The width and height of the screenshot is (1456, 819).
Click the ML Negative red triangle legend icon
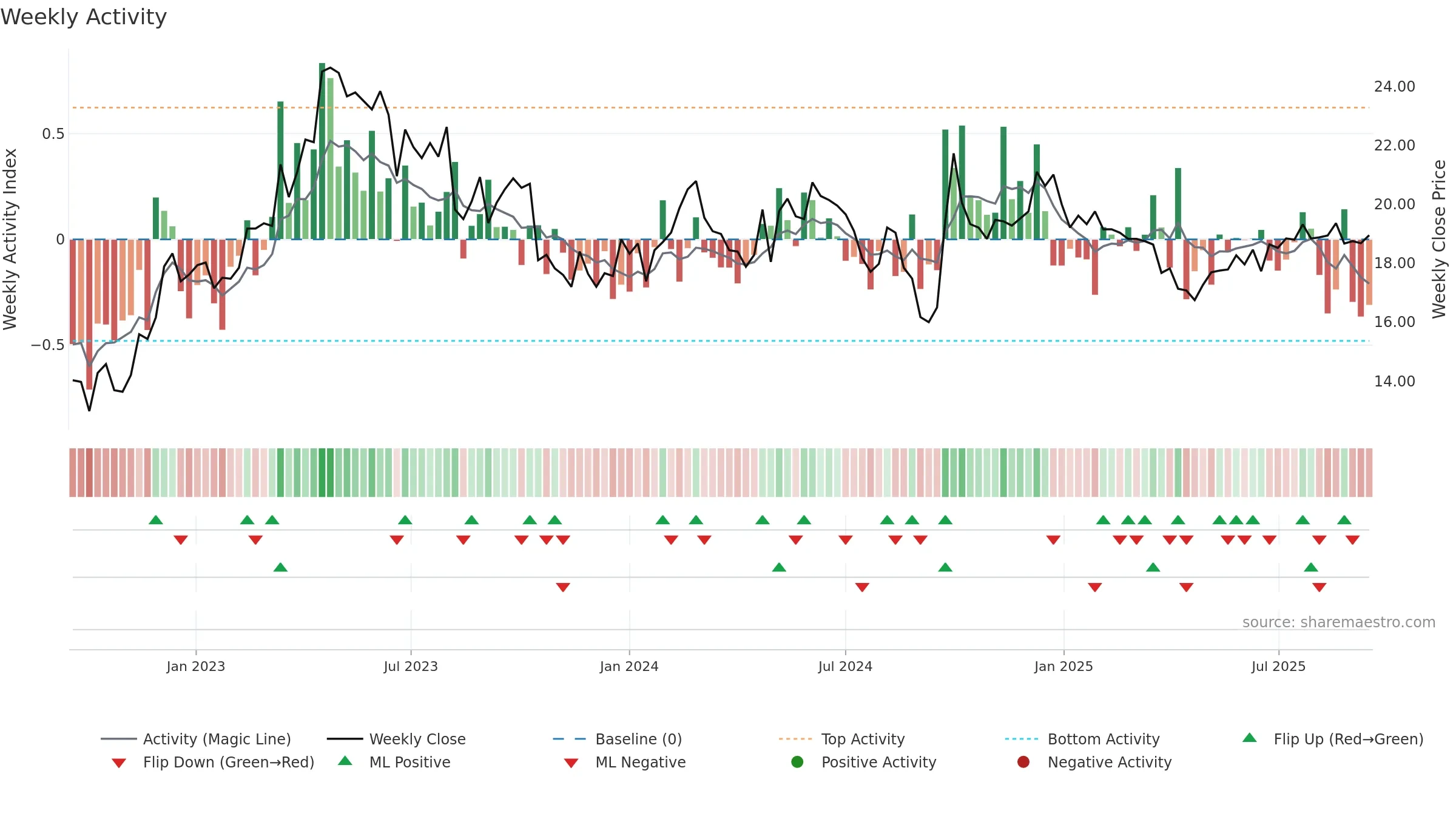(x=571, y=763)
